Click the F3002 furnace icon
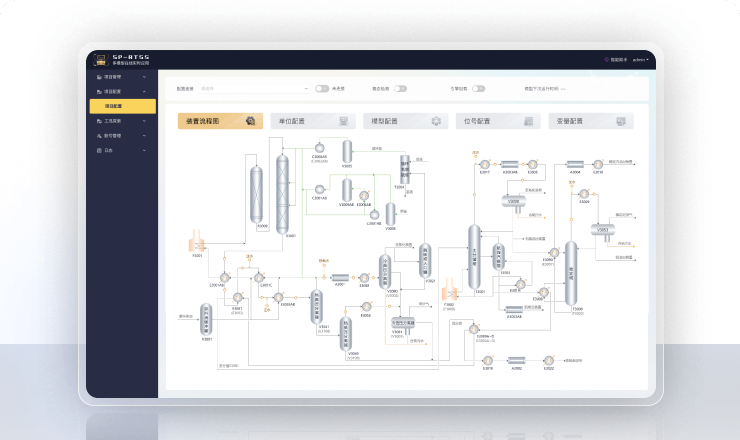Image resolution: width=740 pixels, height=440 pixels. click(x=449, y=289)
